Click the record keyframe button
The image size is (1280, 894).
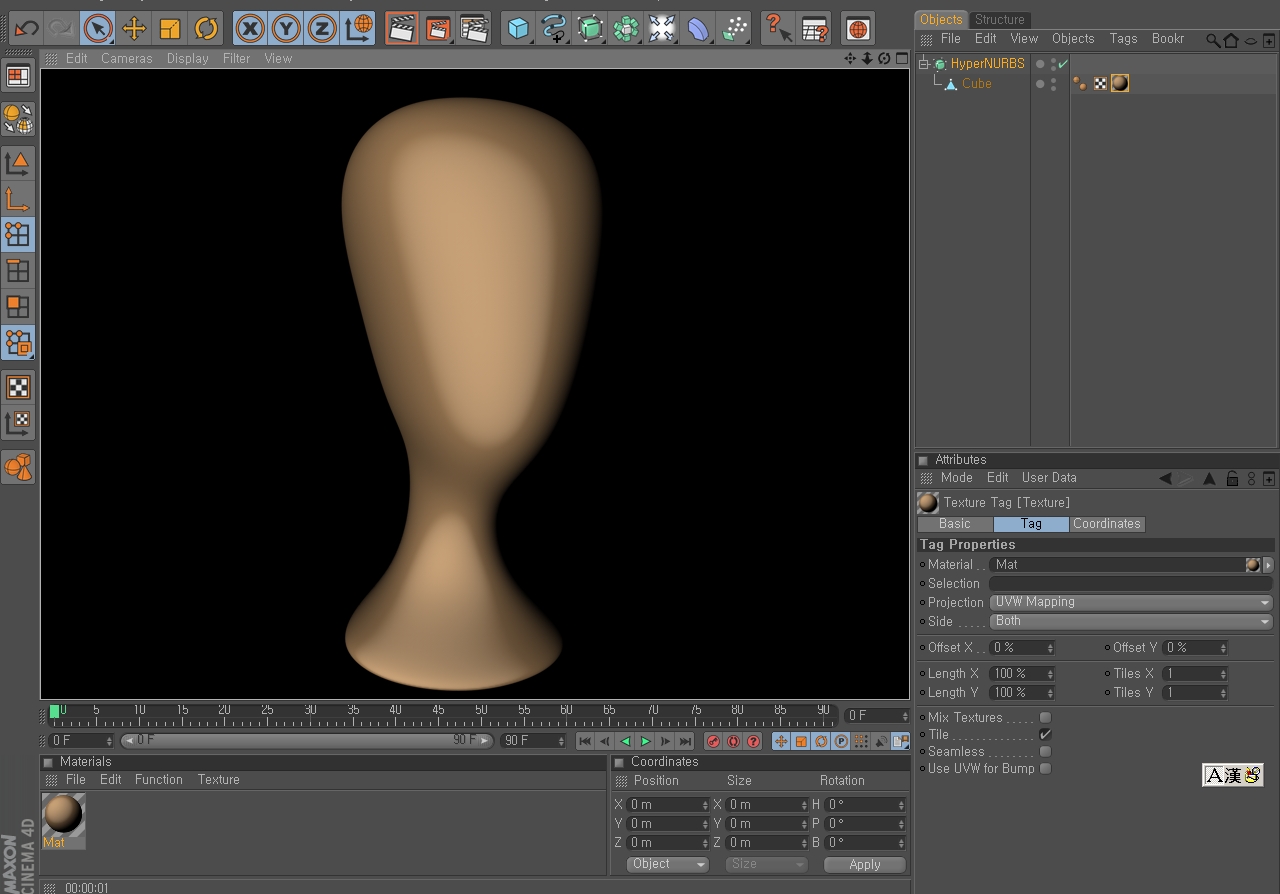[x=714, y=742]
